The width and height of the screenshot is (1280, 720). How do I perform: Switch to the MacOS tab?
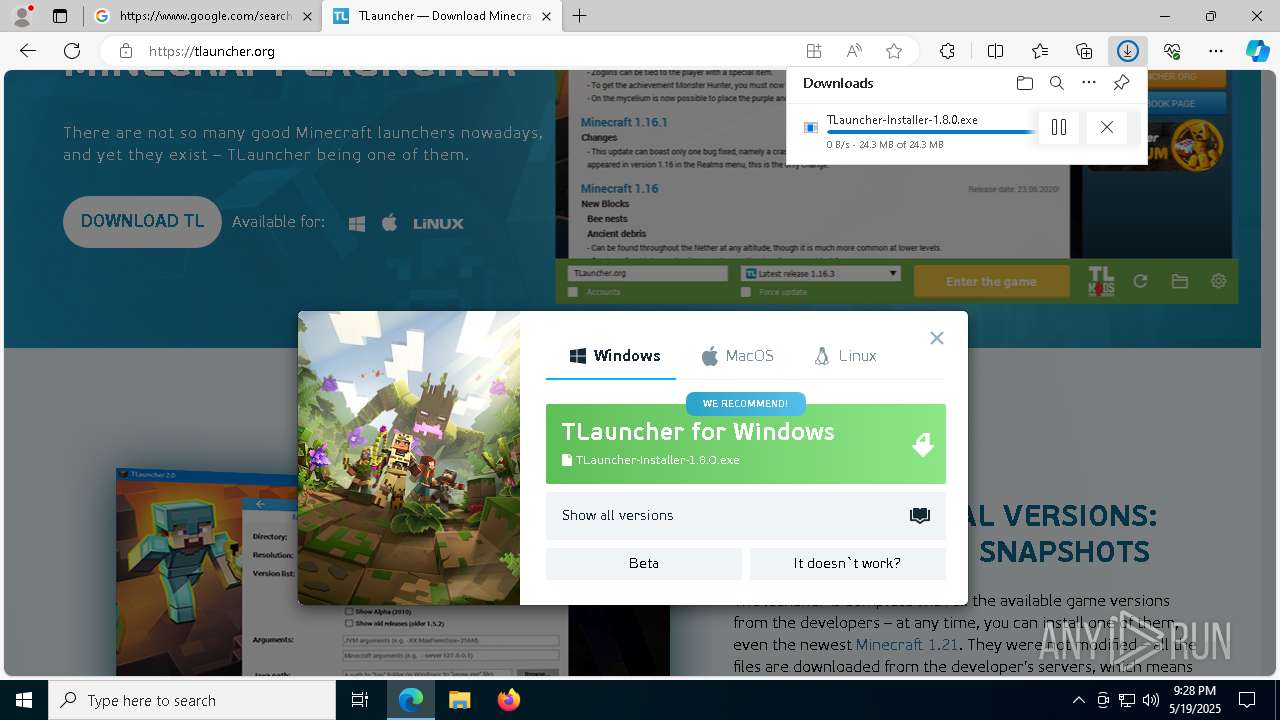click(x=737, y=356)
